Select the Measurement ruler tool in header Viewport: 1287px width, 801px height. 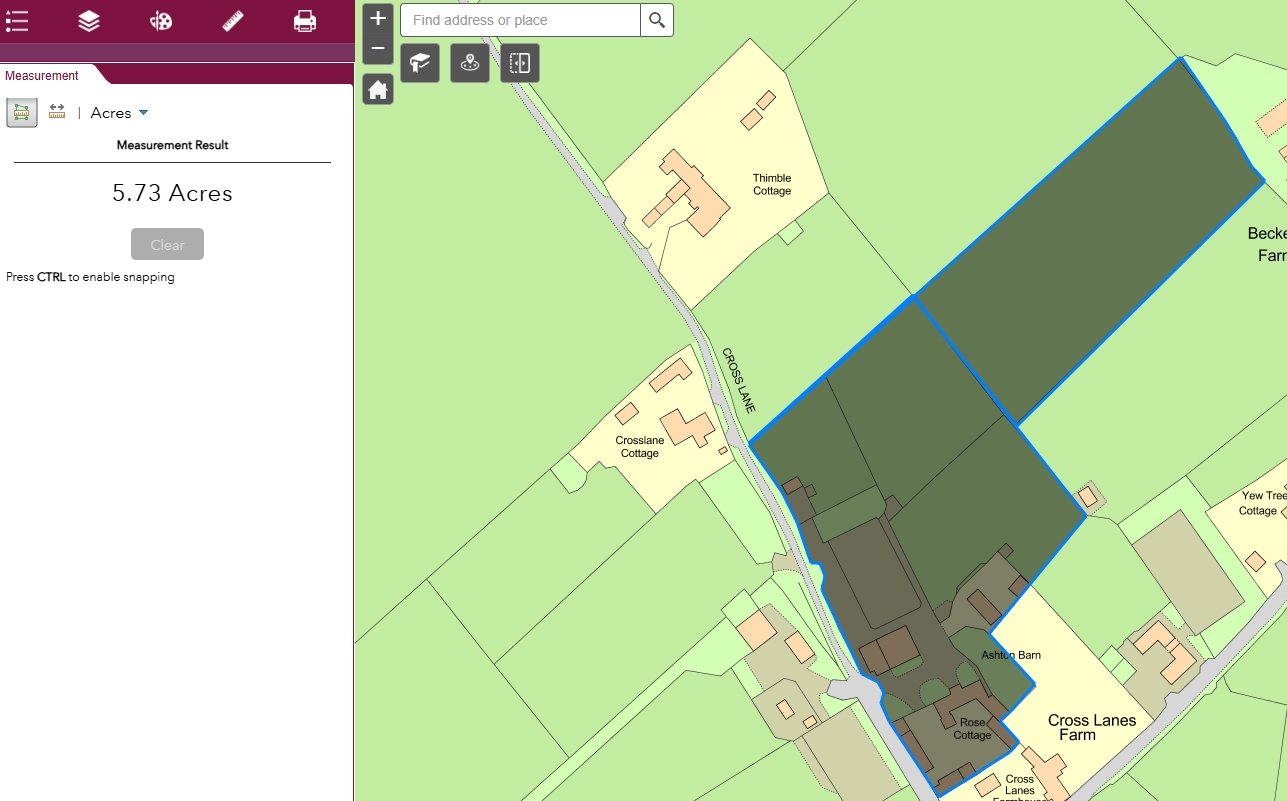233,21
